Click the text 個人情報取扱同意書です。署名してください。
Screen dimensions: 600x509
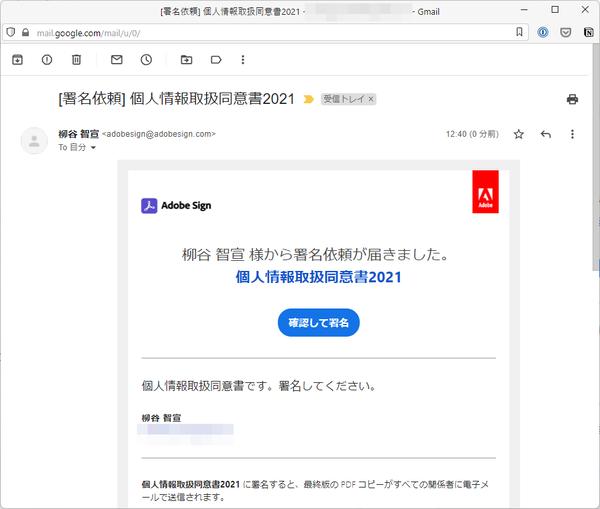(259, 386)
